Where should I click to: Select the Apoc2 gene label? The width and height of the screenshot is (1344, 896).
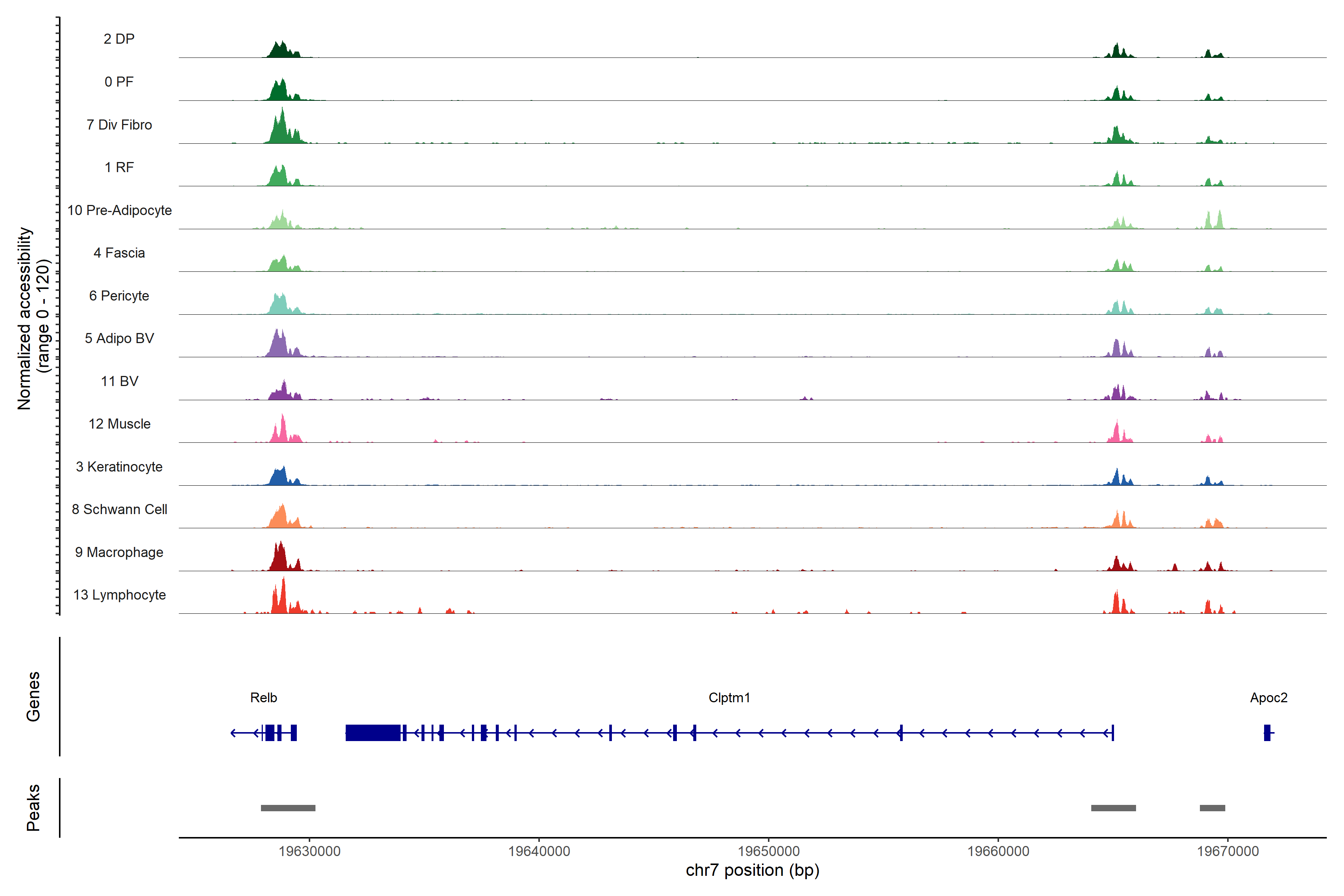[1269, 698]
